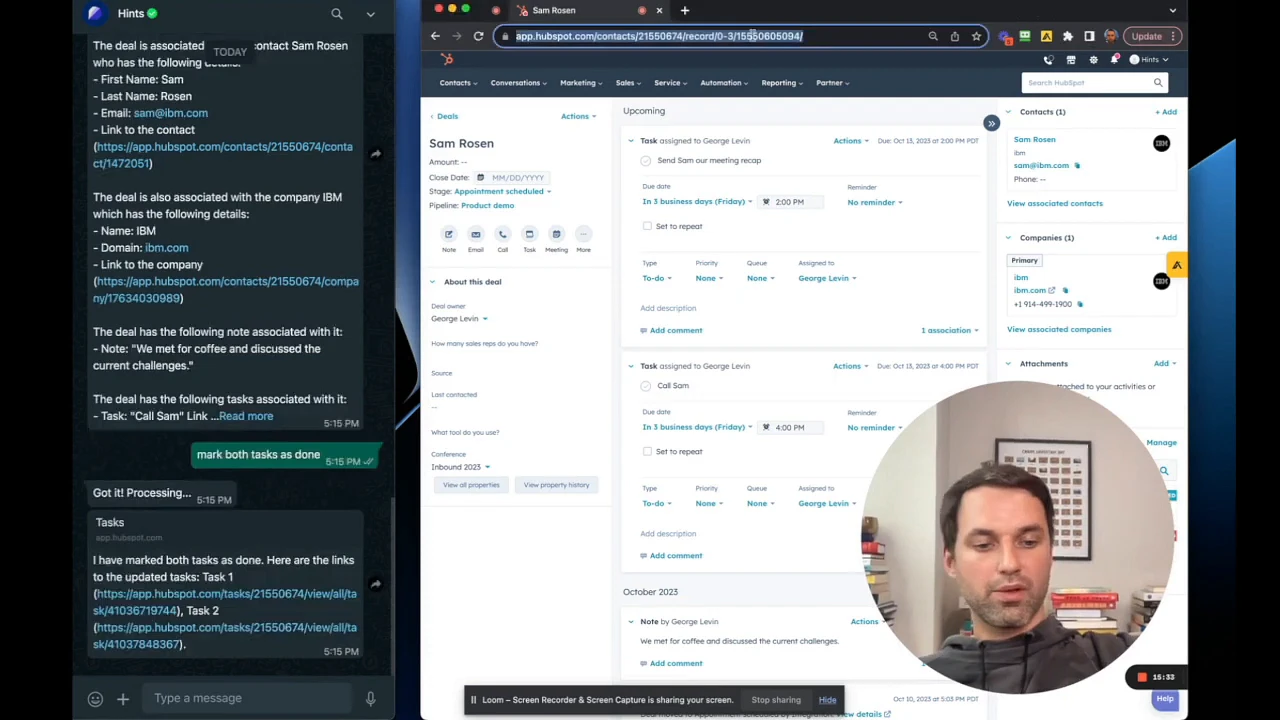Open the Marketing navigation menu
1280x720 pixels.
(580, 83)
